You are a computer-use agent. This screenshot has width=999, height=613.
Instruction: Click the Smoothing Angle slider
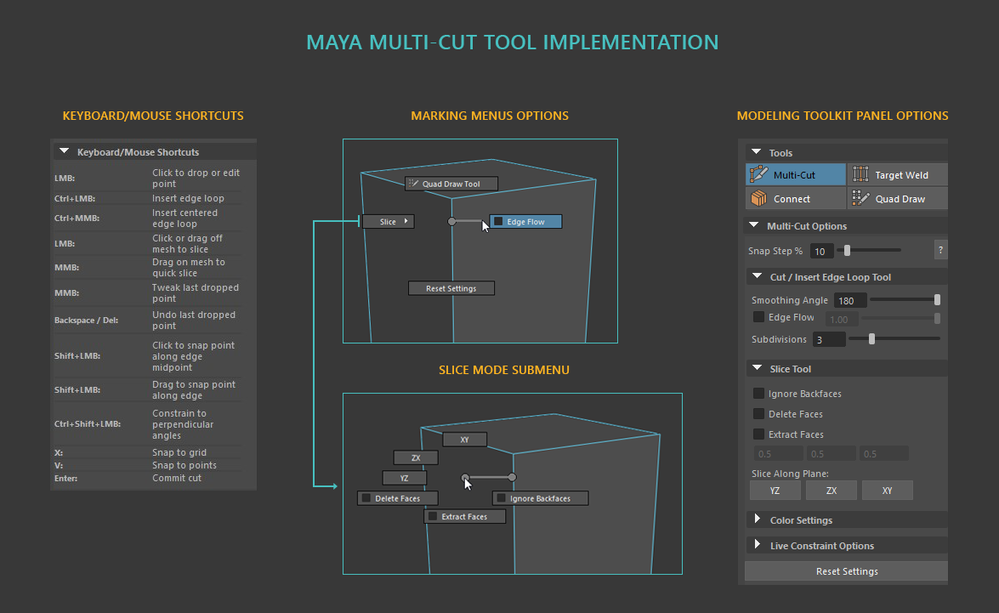point(905,299)
